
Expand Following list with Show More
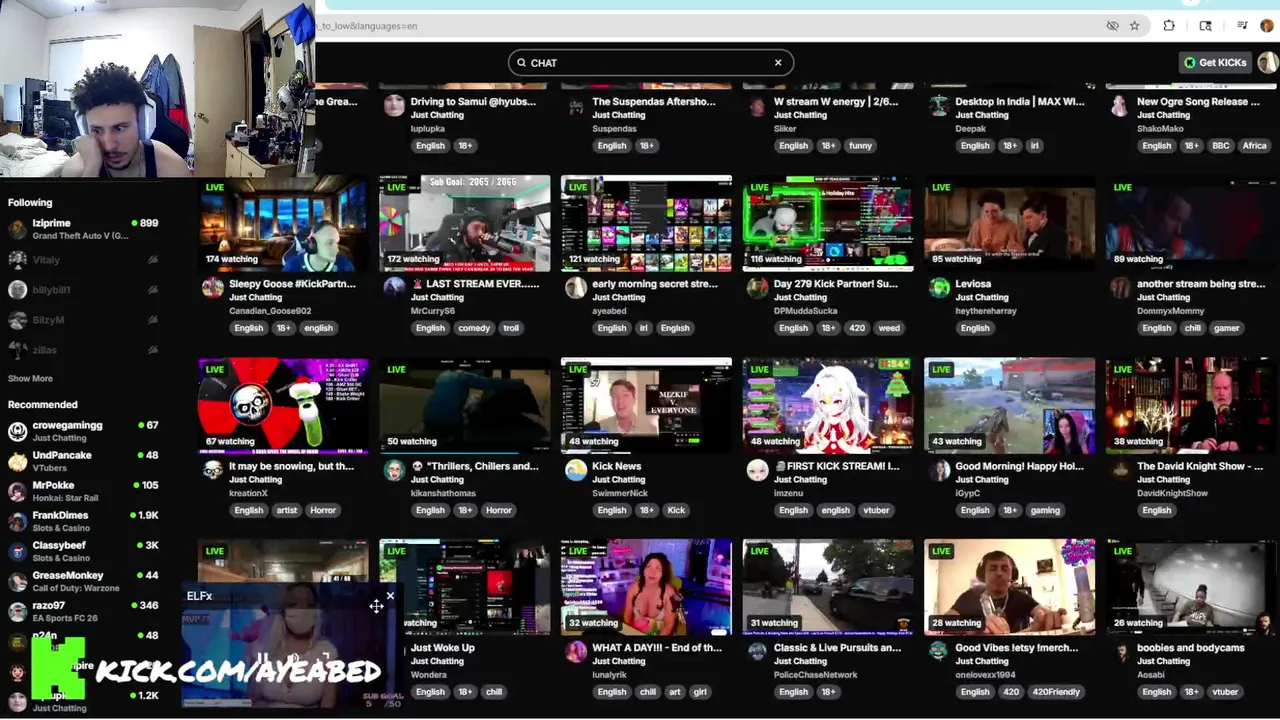pyautogui.click(x=30, y=378)
